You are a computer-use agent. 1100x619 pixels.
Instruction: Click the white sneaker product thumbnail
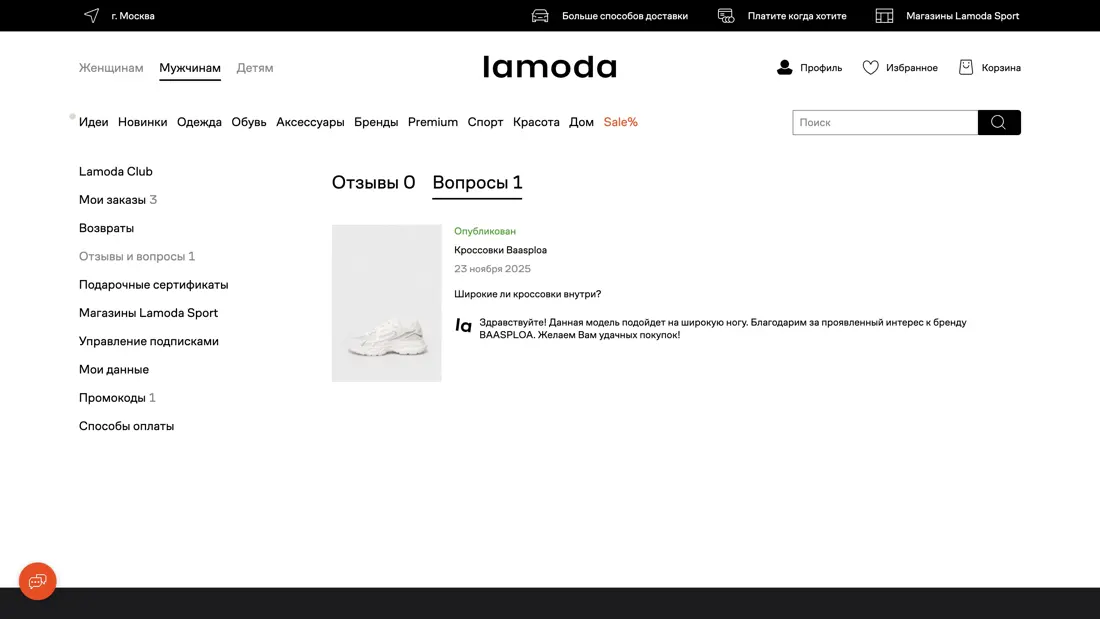(x=386, y=303)
